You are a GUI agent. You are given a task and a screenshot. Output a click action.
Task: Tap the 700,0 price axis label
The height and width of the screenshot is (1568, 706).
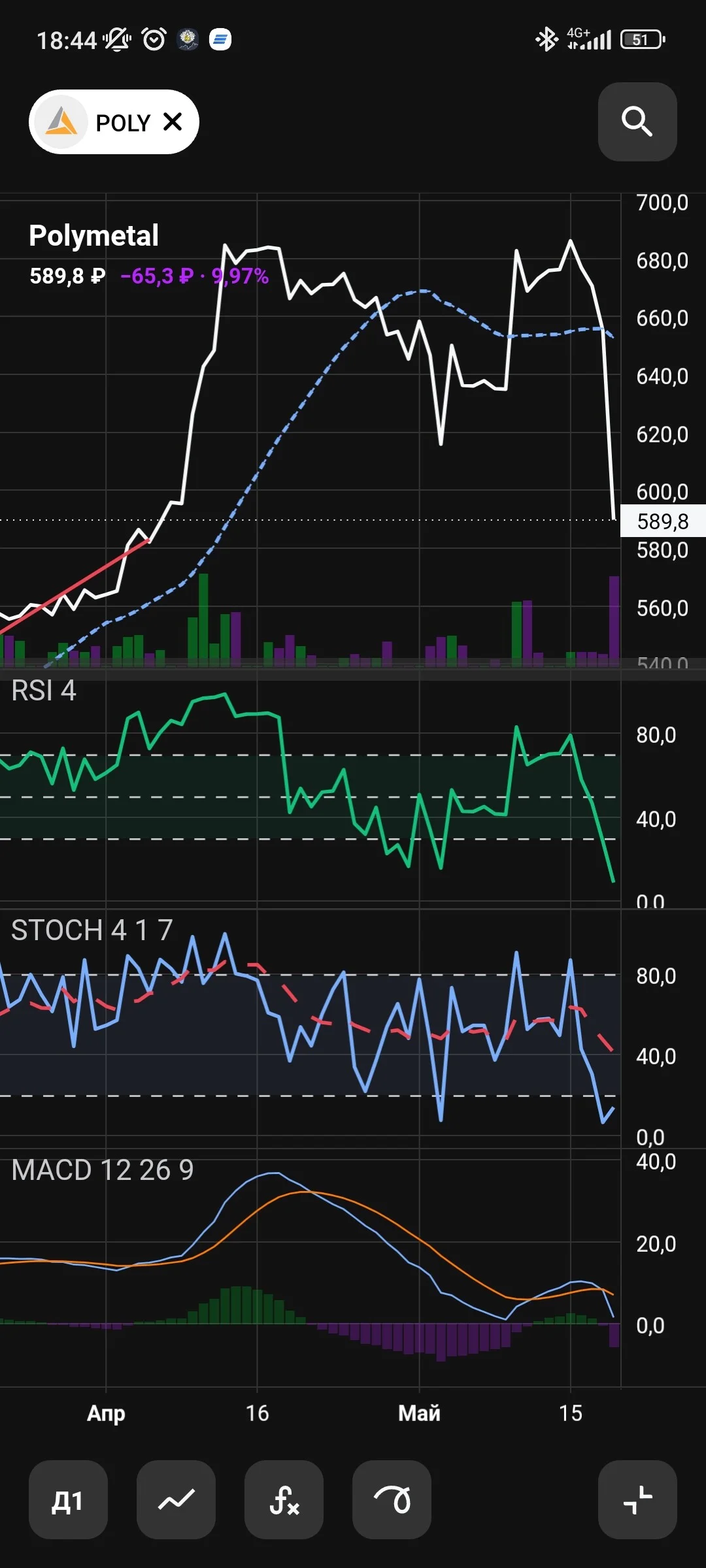pyautogui.click(x=662, y=203)
